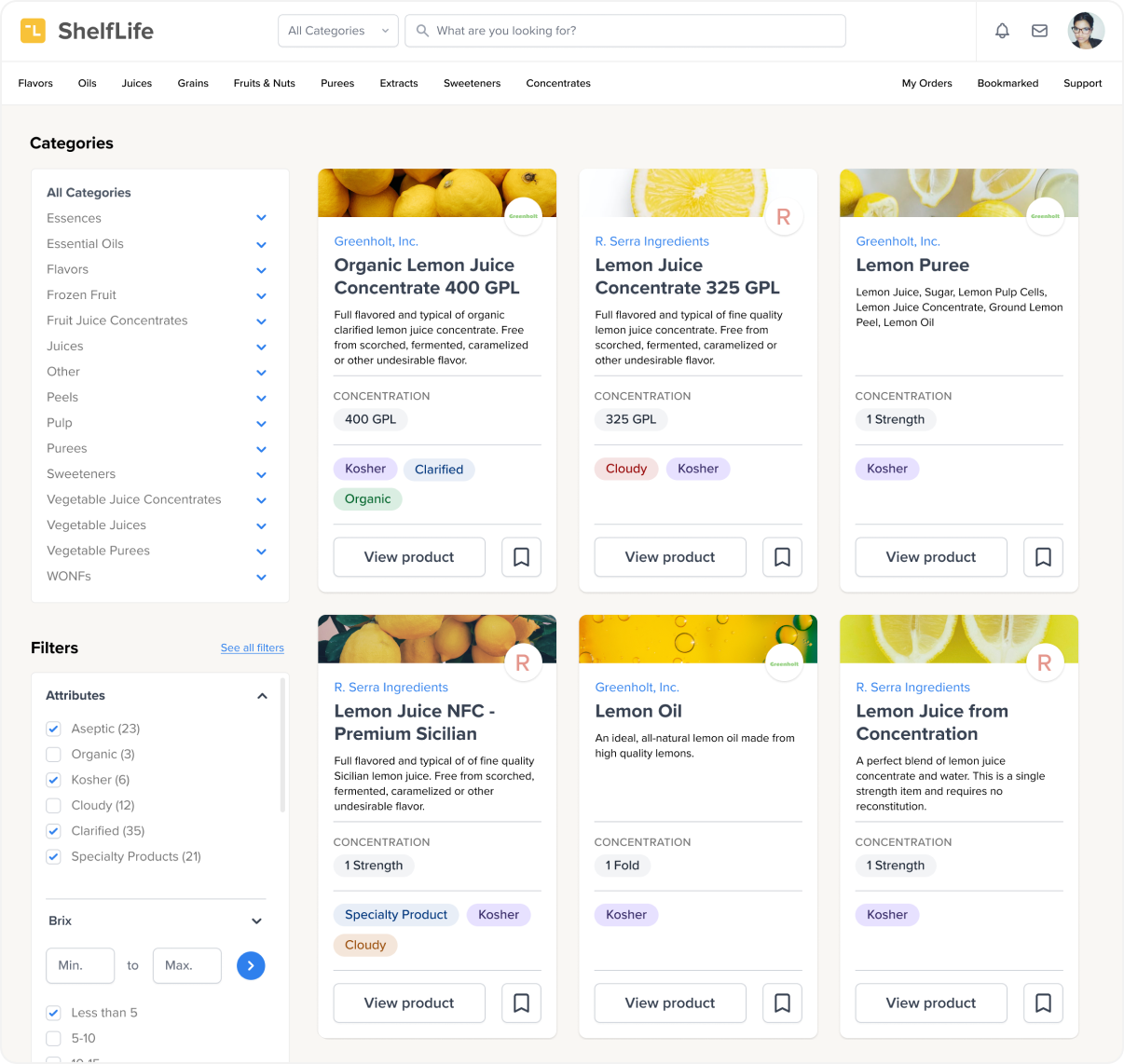Click Greenholt logo badge on Organic Lemon Juice card
The width and height of the screenshot is (1124, 1064).
point(523,216)
